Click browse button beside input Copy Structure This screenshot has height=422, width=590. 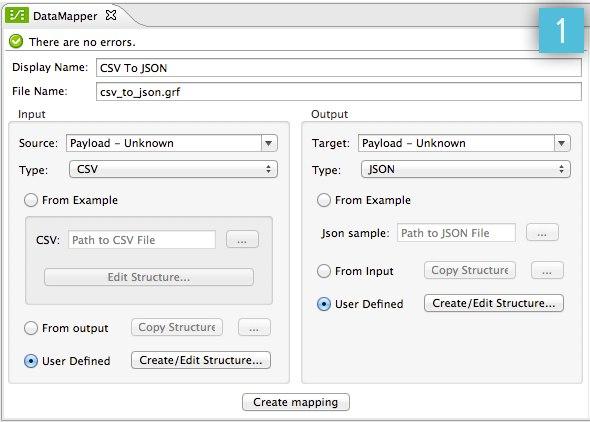[254, 327]
